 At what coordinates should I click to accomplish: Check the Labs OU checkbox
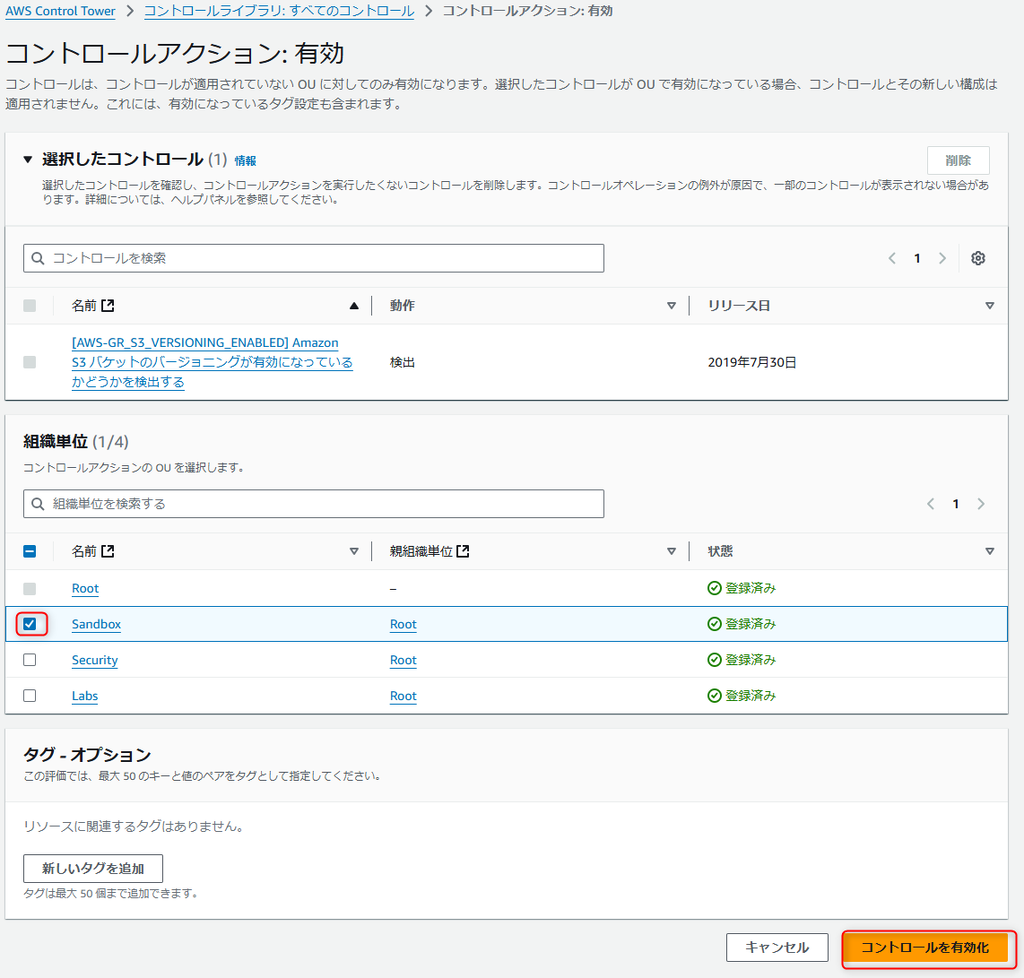(x=29, y=697)
